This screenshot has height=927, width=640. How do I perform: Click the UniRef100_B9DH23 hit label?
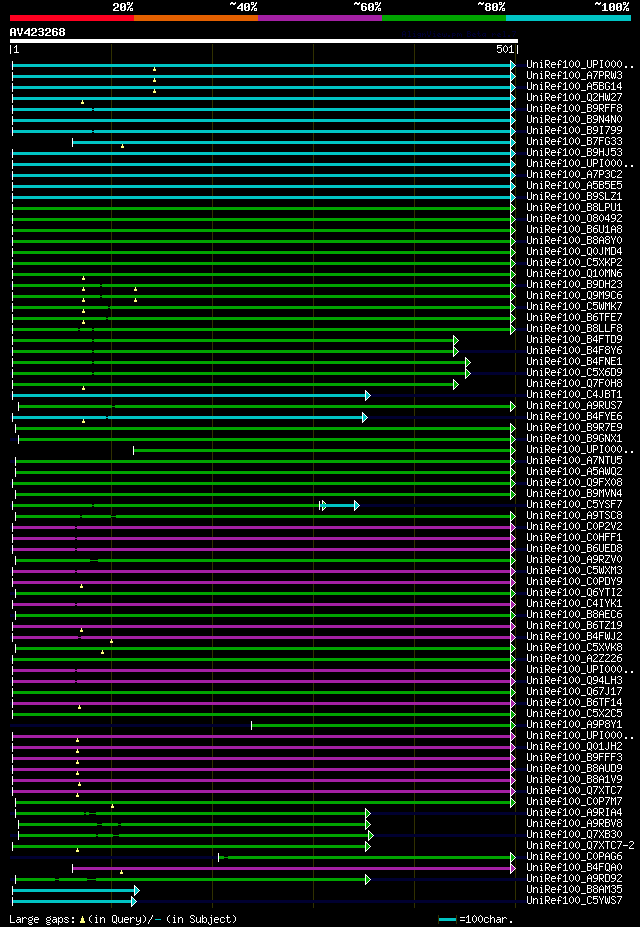574,285
